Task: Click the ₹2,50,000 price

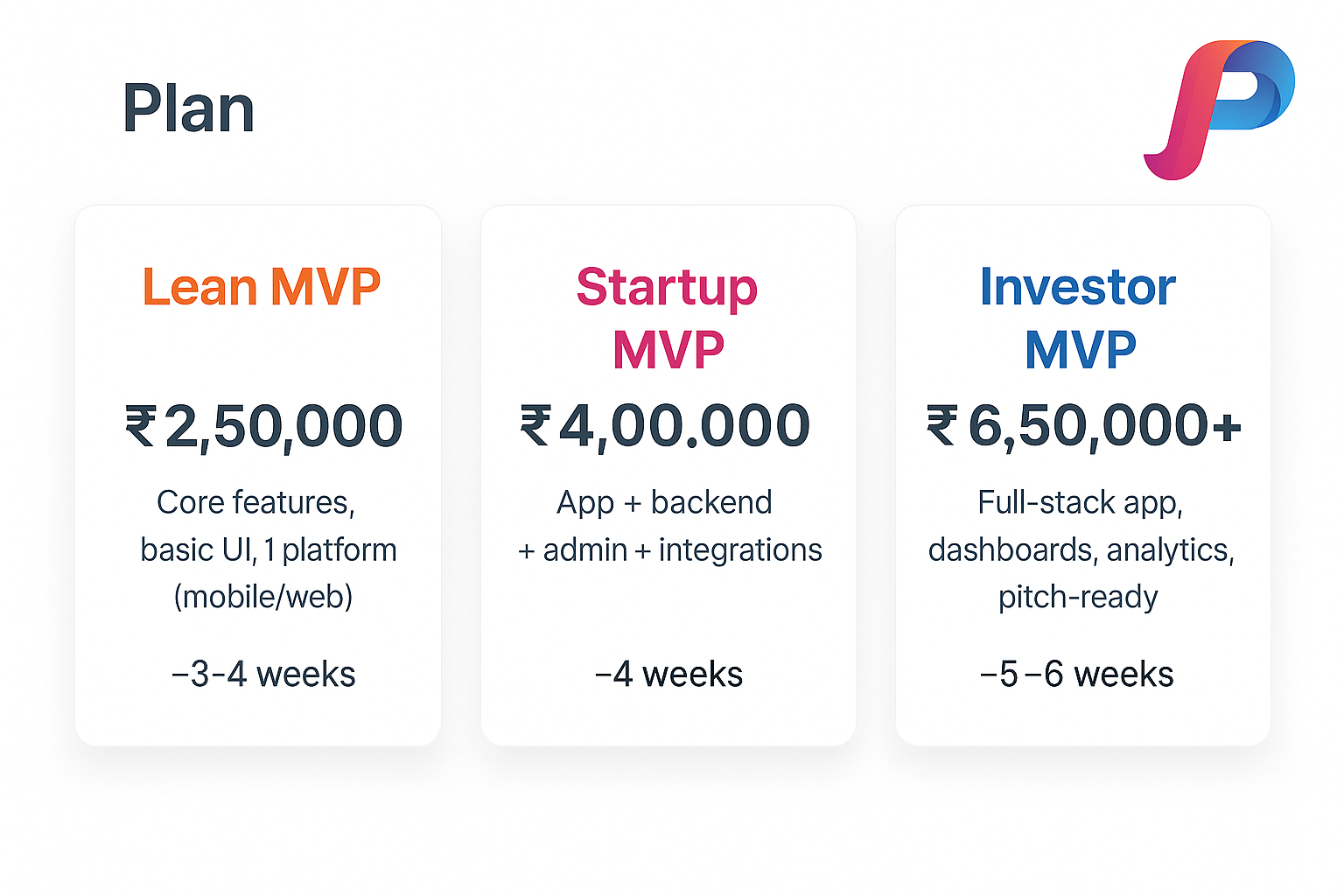Action: (263, 427)
